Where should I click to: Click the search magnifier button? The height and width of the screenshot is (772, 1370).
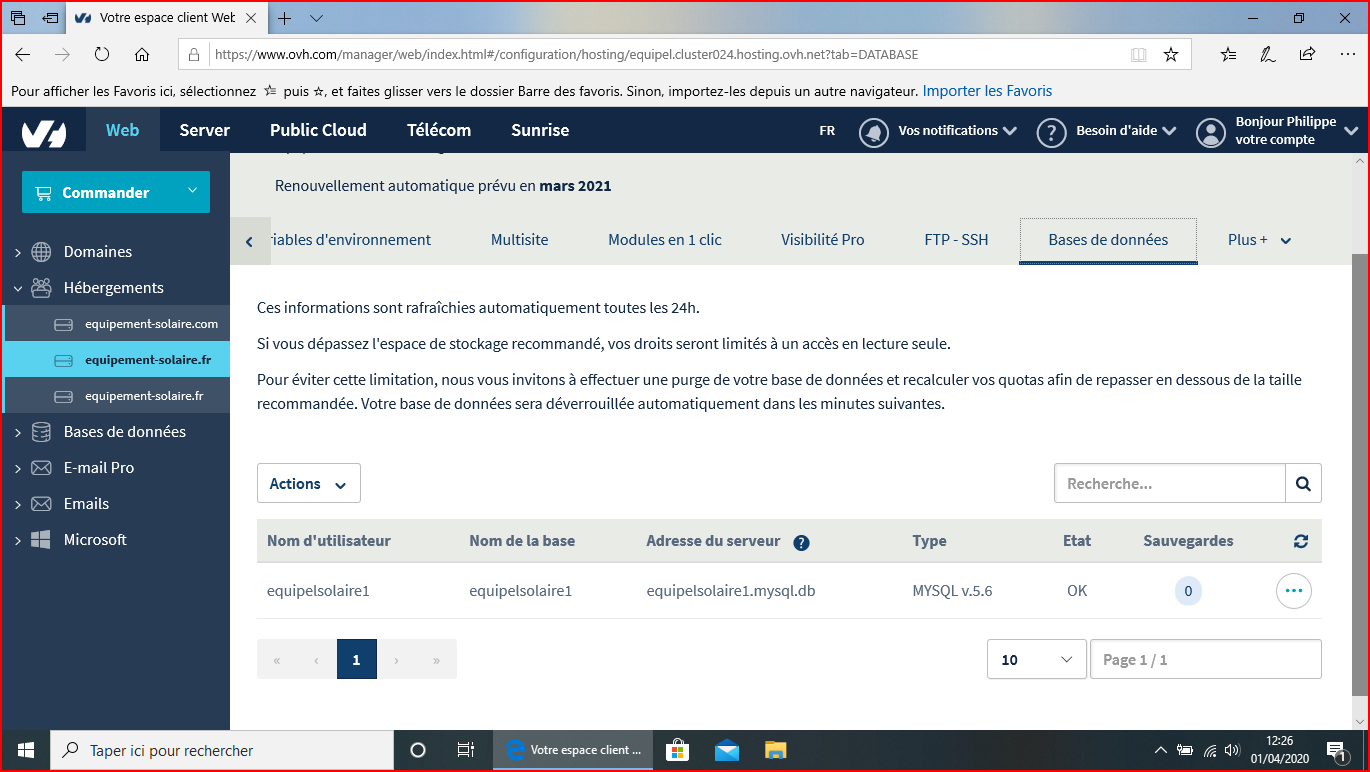point(1303,483)
